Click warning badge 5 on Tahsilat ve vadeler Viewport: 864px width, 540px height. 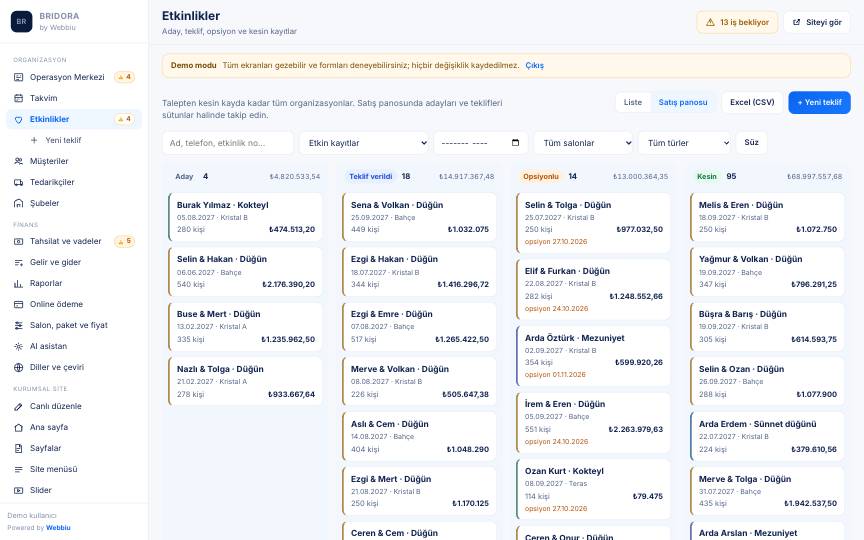click(125, 241)
